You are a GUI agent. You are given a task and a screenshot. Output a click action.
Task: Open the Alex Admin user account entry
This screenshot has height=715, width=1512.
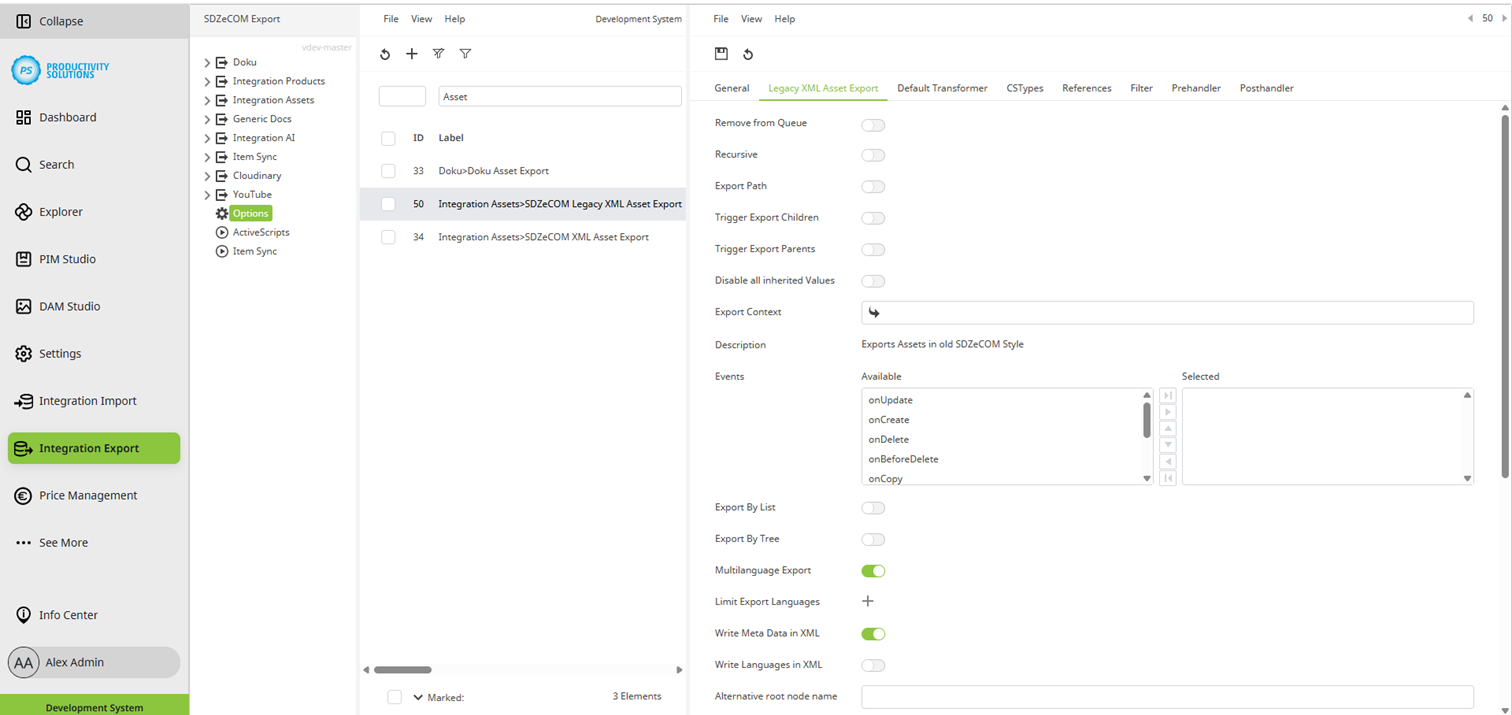[x=93, y=662]
